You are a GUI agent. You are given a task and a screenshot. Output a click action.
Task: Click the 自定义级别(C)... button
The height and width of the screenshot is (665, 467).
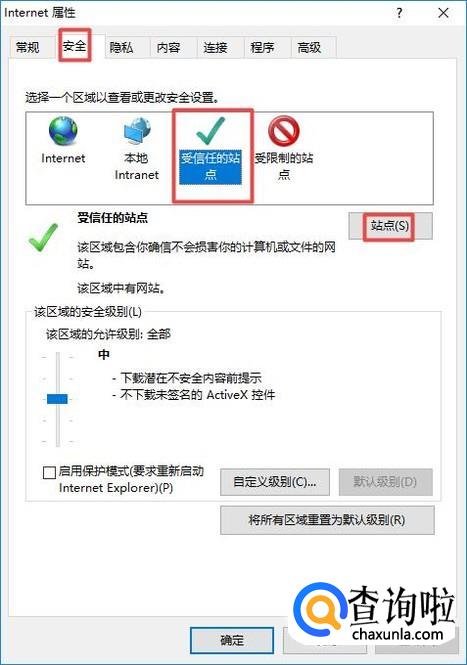275,482
